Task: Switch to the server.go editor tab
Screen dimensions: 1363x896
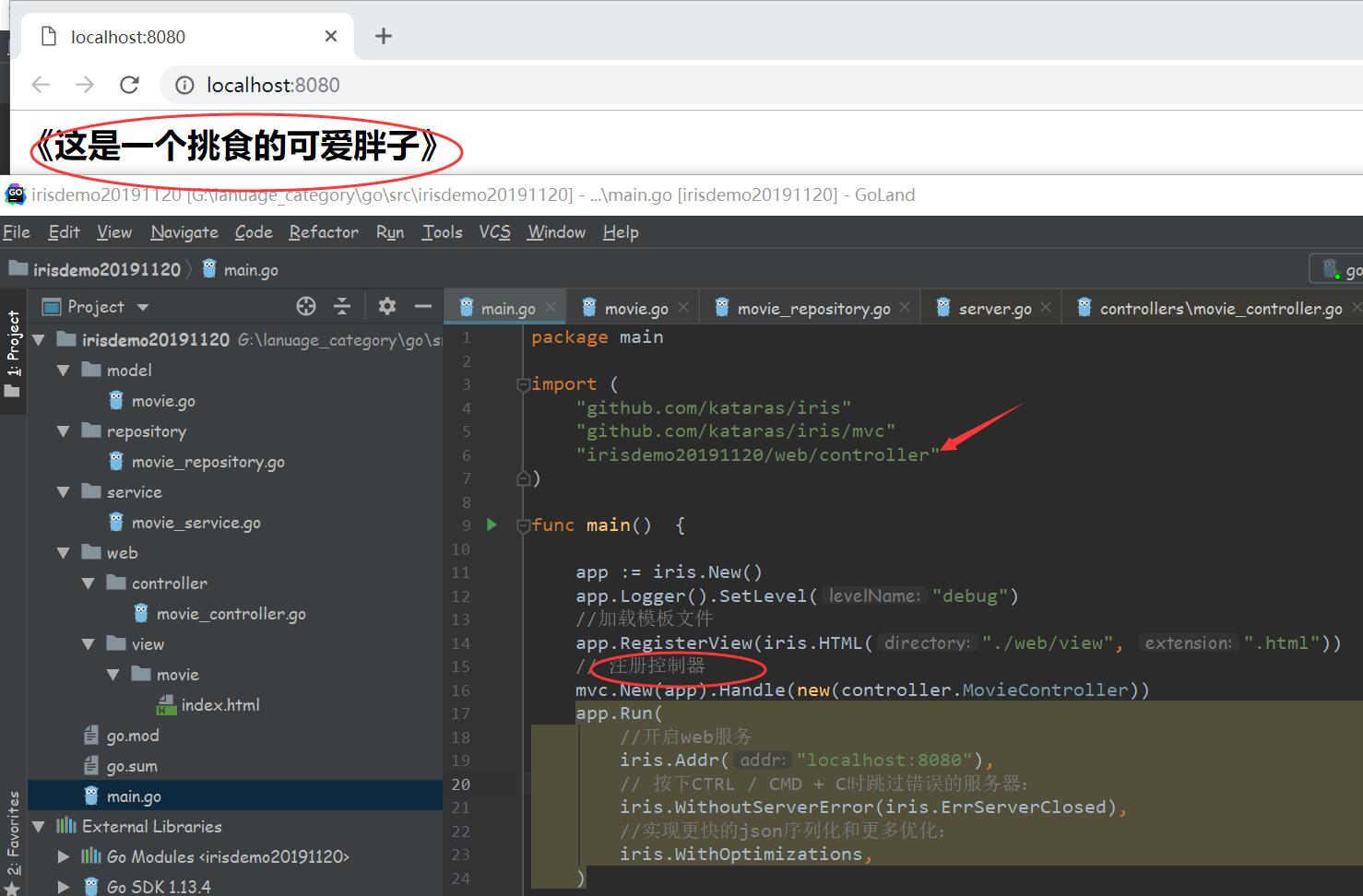Action: pos(994,309)
